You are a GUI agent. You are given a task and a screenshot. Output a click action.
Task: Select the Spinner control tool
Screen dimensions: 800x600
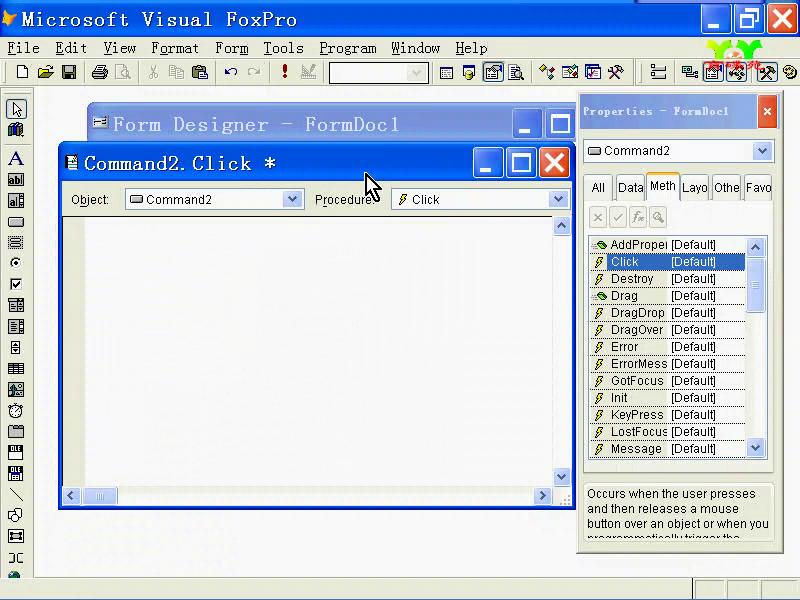(x=16, y=347)
